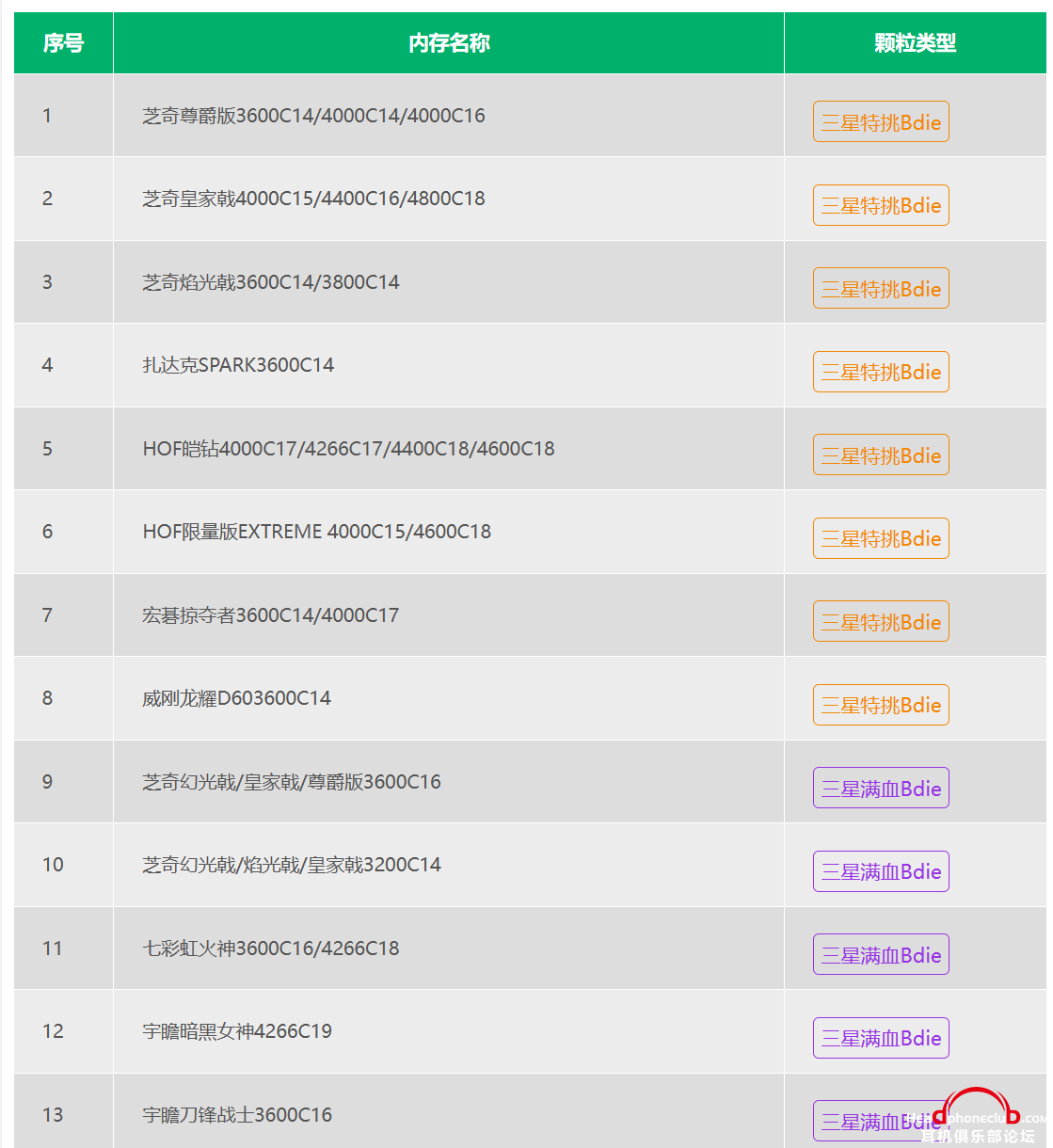Click the 三星特挑Bdie tag for 芝奇皇家戟4000C15
Screen dimensions: 1053x1148
881,205
